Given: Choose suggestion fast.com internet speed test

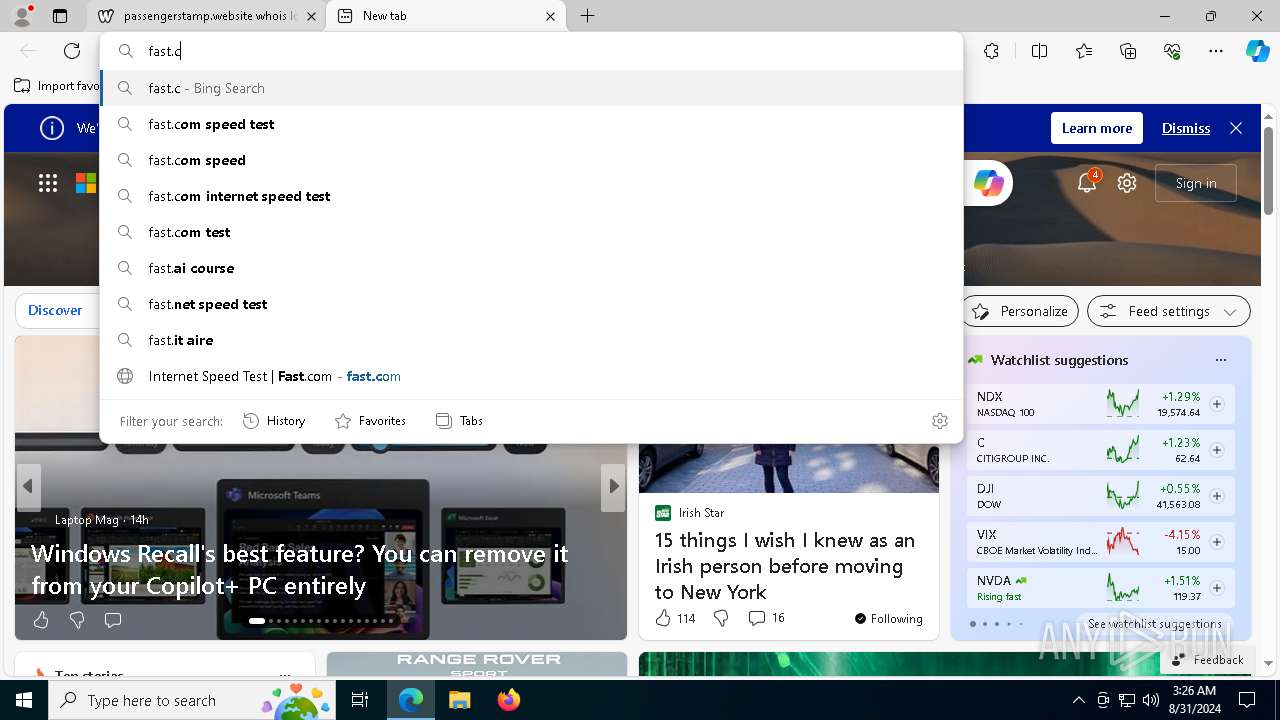Looking at the screenshot, I should (531, 196).
